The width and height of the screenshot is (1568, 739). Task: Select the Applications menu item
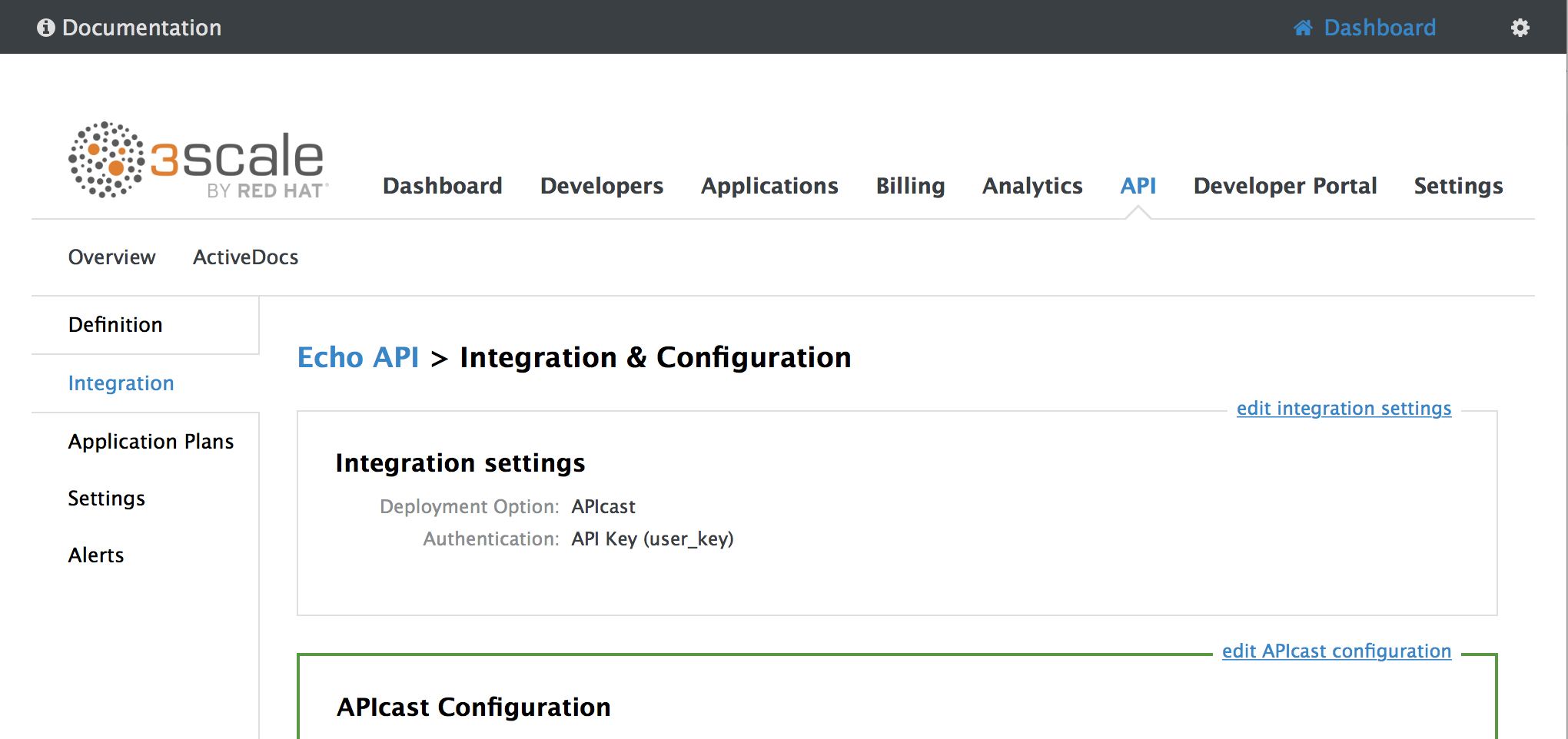tap(769, 186)
